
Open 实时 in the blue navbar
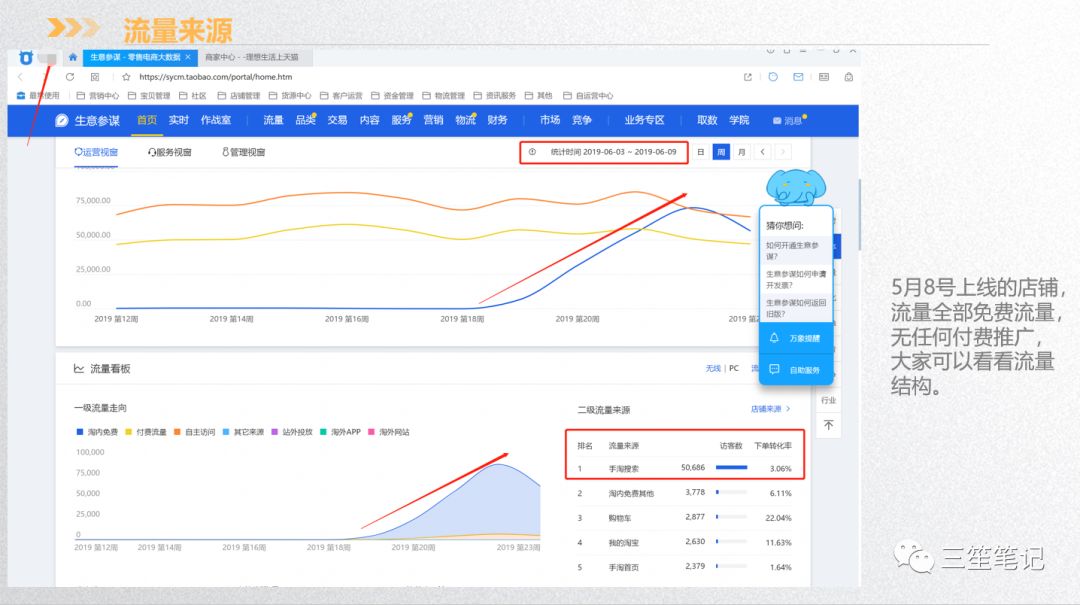[178, 121]
